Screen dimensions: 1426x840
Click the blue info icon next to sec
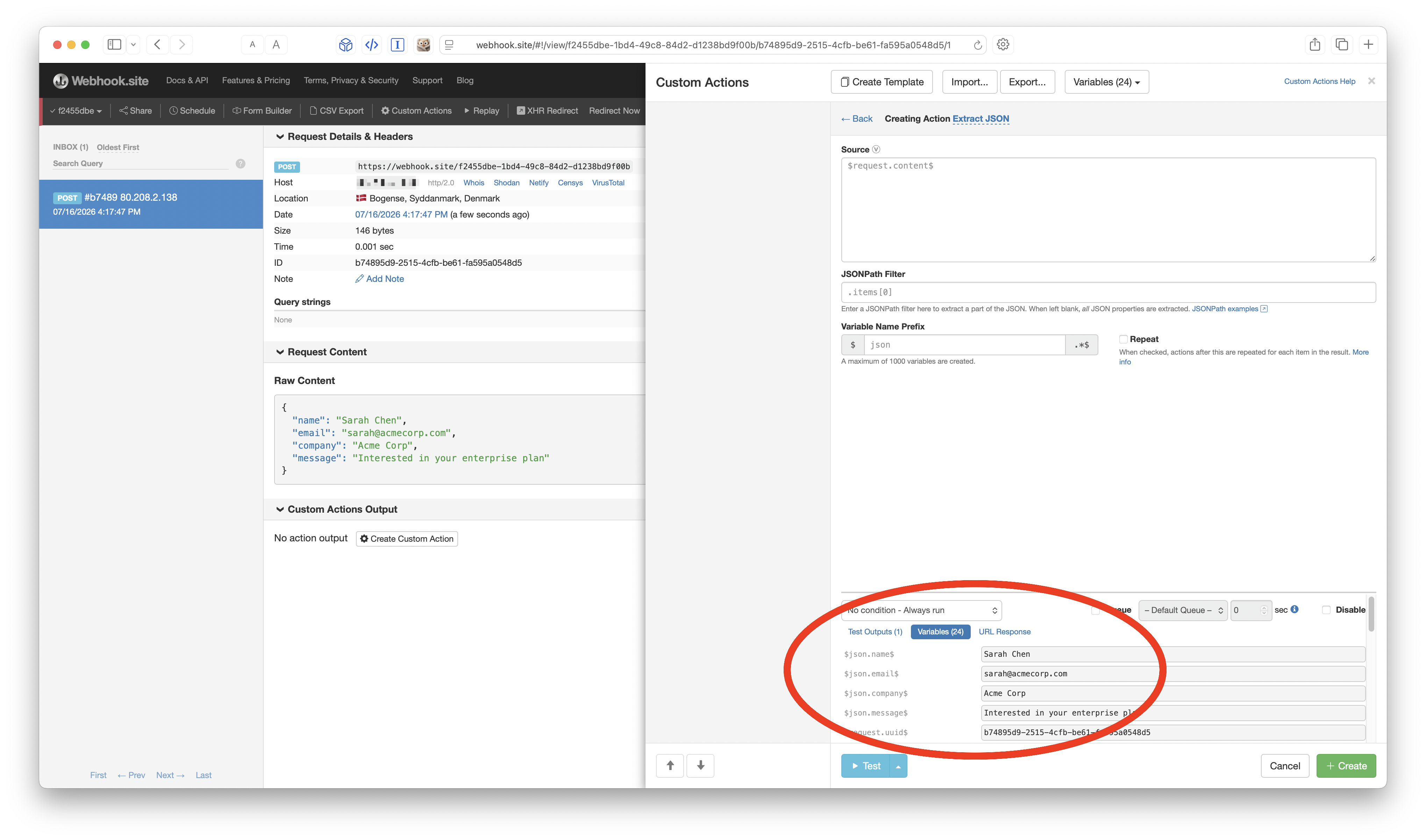1295,609
